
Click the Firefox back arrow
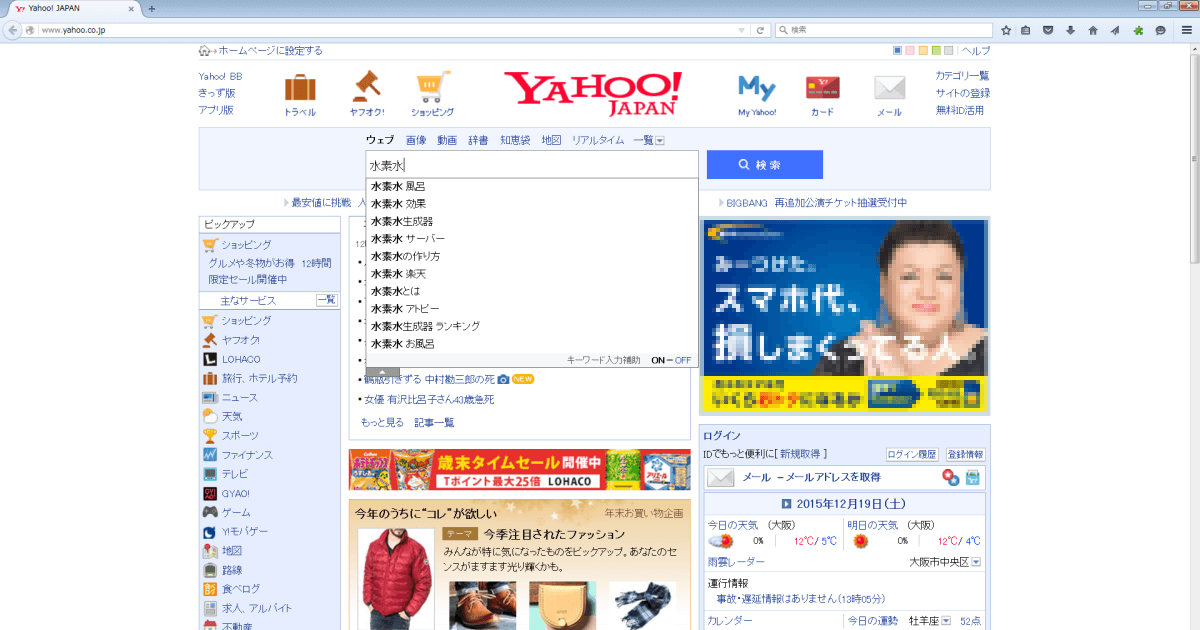click(x=14, y=30)
